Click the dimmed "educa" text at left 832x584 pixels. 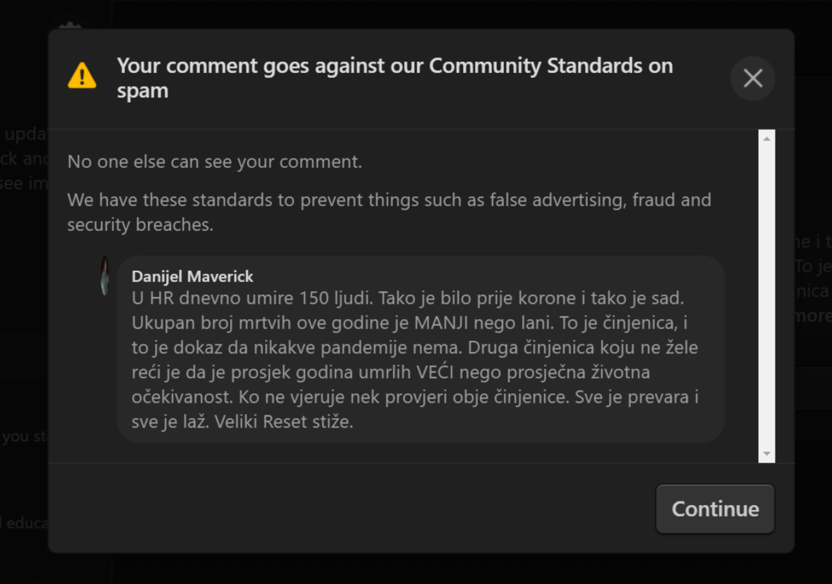point(22,522)
